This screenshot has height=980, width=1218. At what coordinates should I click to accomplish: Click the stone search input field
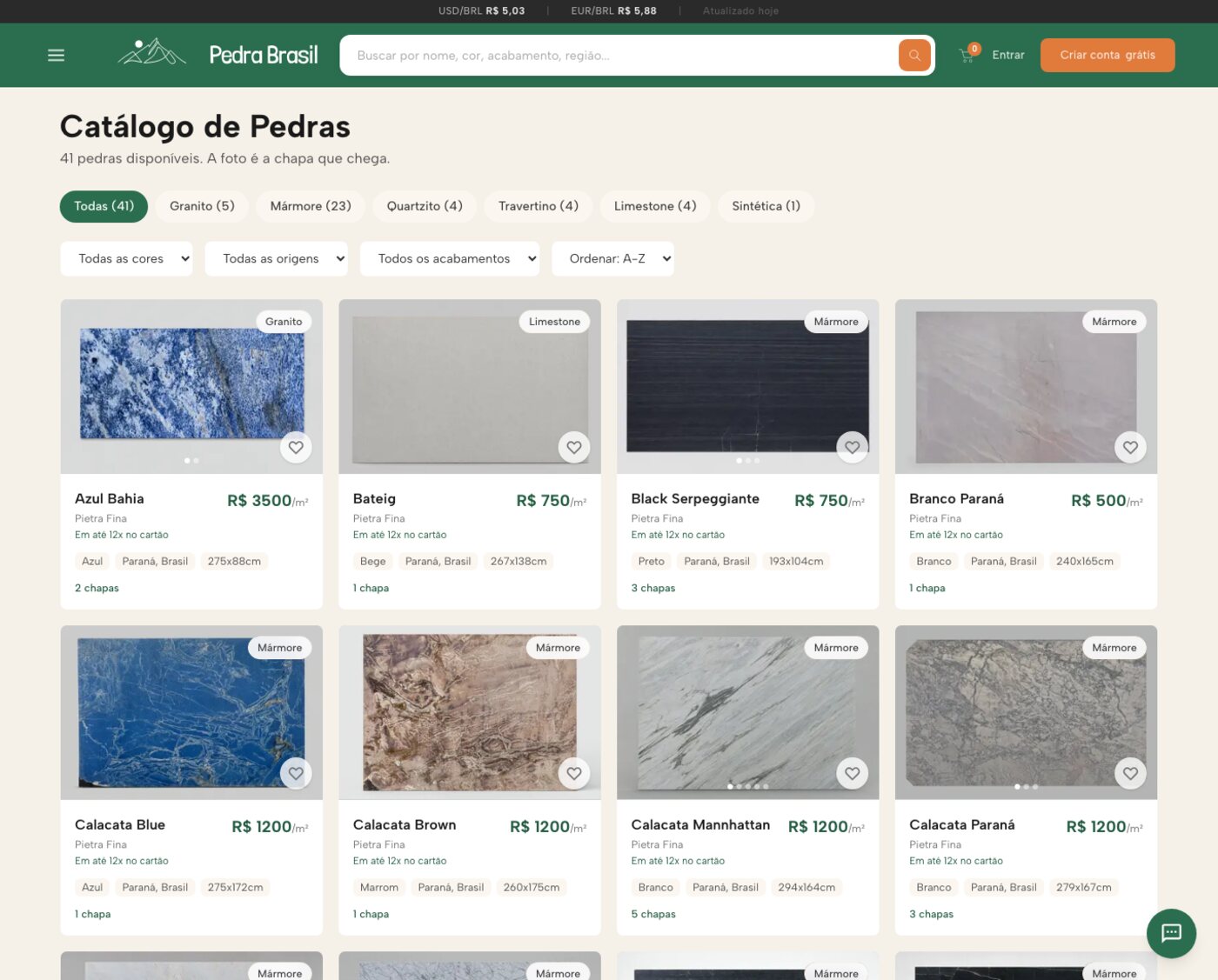coord(619,56)
